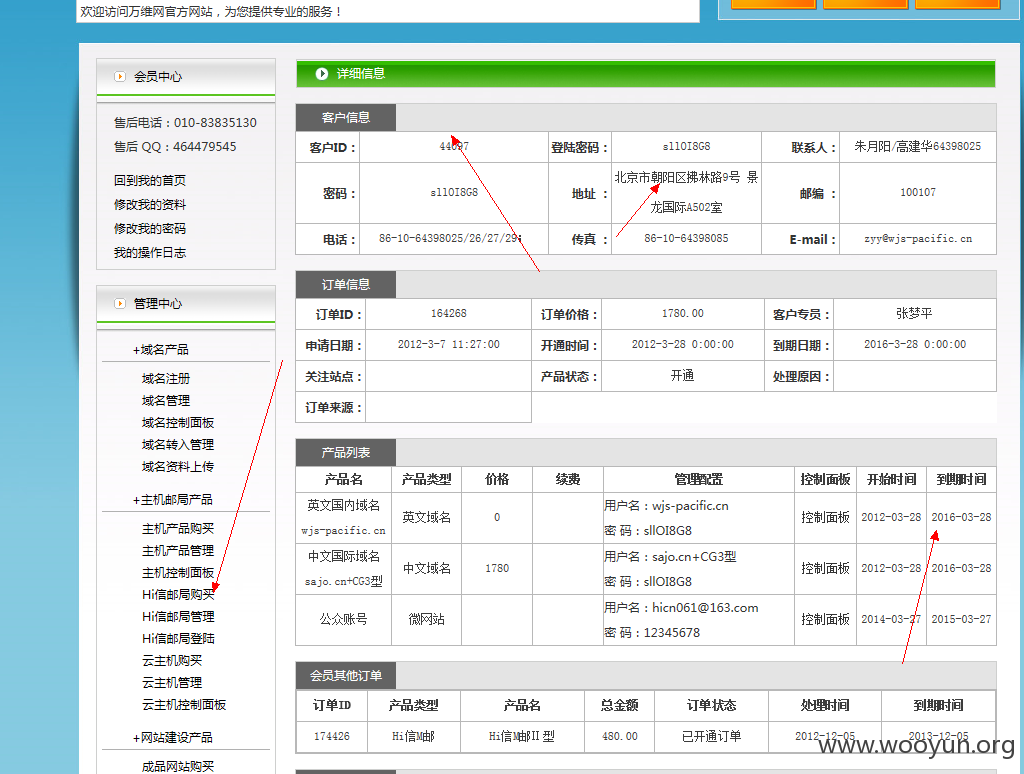
Task: Open 域名转入管理
Action: [x=178, y=445]
